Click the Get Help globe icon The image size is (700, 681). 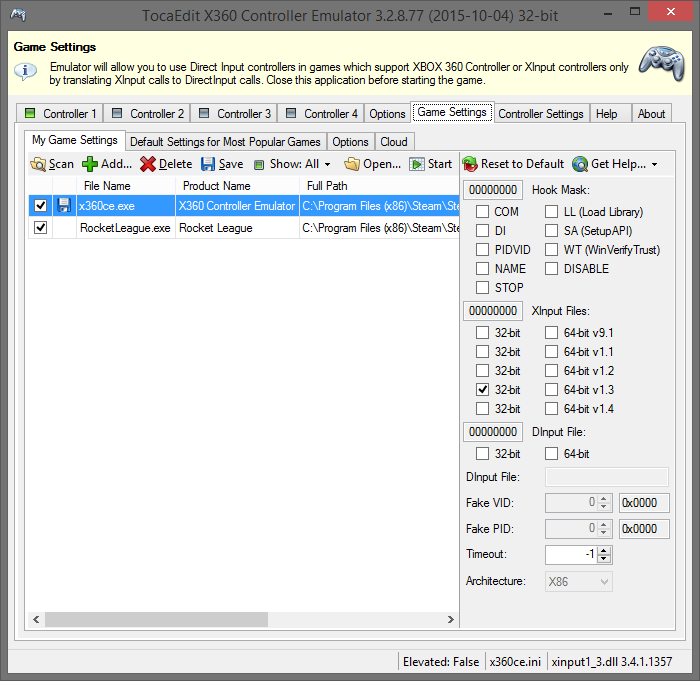(x=580, y=164)
